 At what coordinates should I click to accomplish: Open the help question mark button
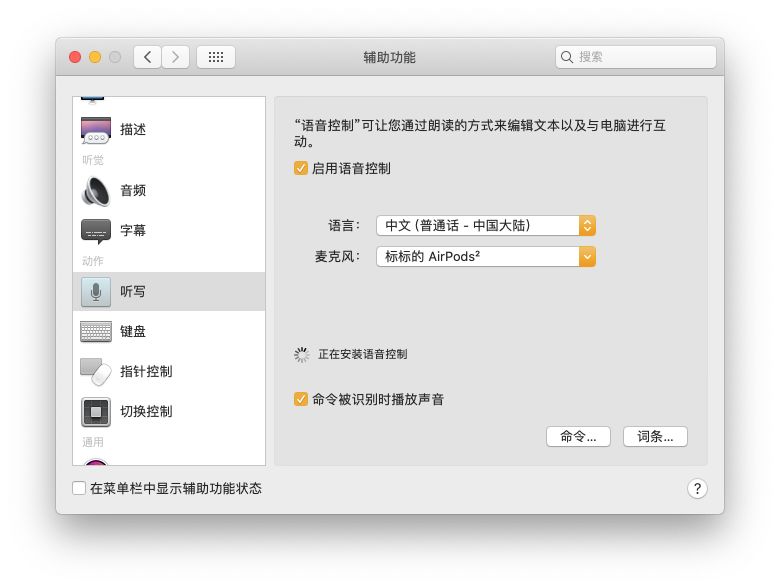697,489
